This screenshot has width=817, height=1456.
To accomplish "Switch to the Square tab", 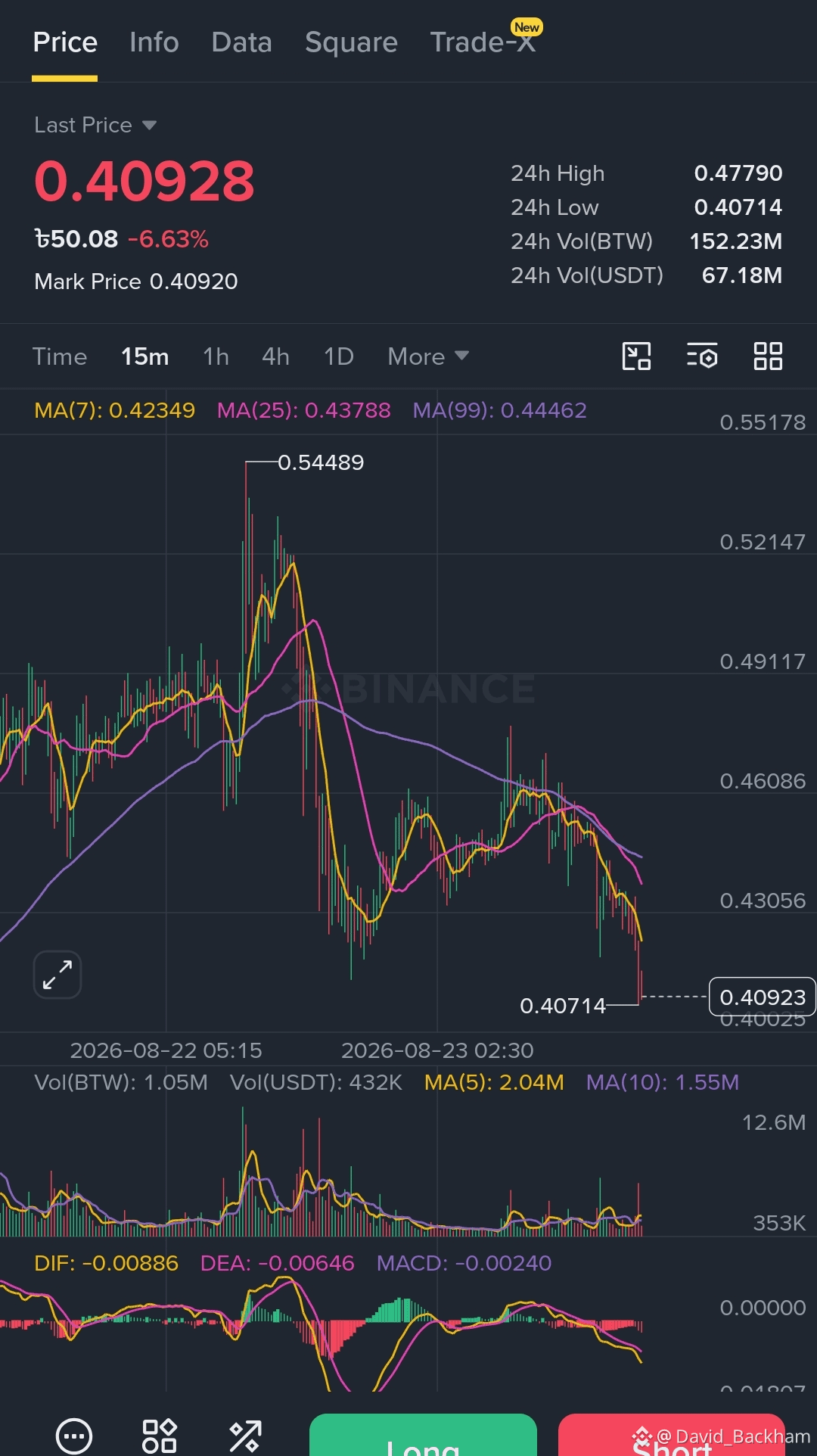I will [x=351, y=42].
